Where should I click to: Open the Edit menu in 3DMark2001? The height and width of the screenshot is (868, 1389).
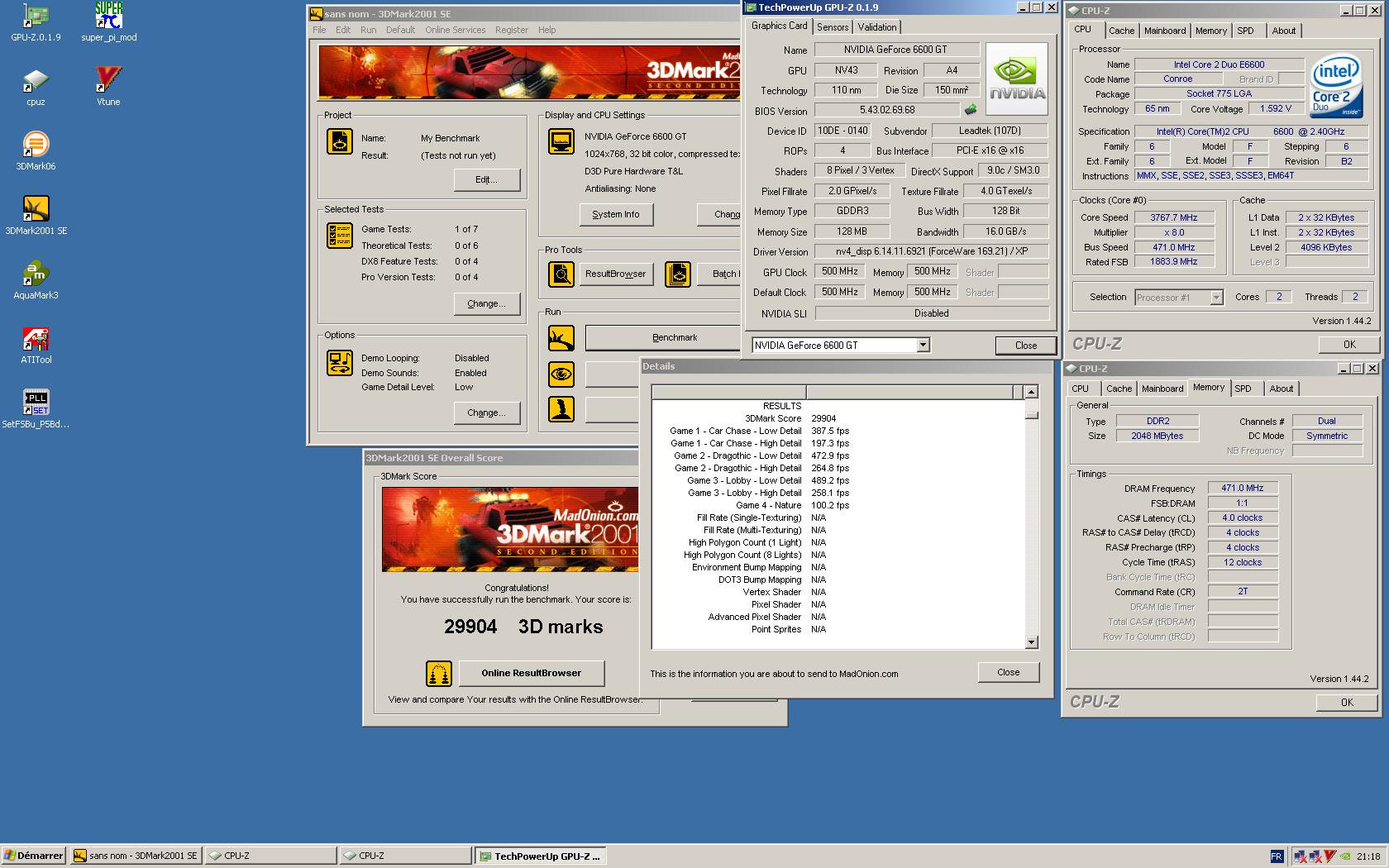pos(343,30)
